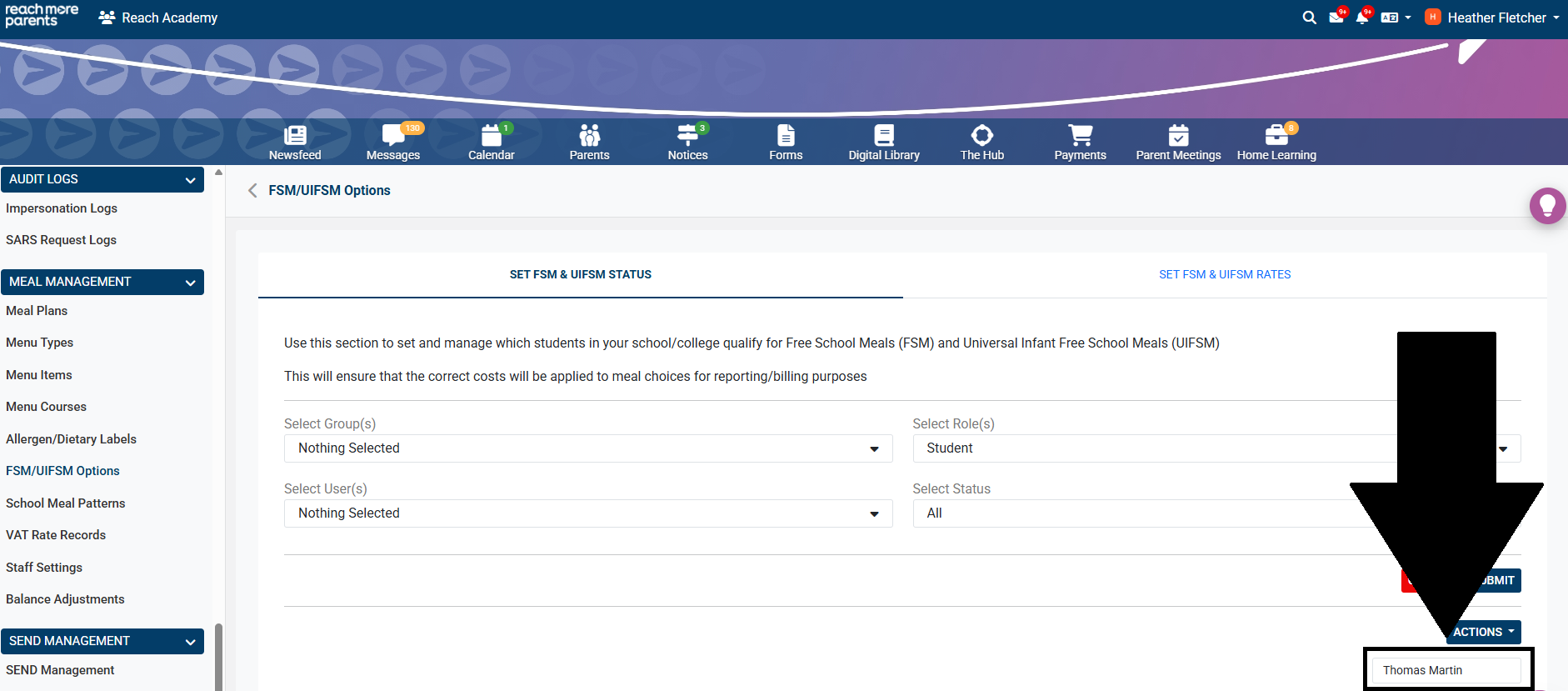Open School Meal Patterns link

coord(66,503)
